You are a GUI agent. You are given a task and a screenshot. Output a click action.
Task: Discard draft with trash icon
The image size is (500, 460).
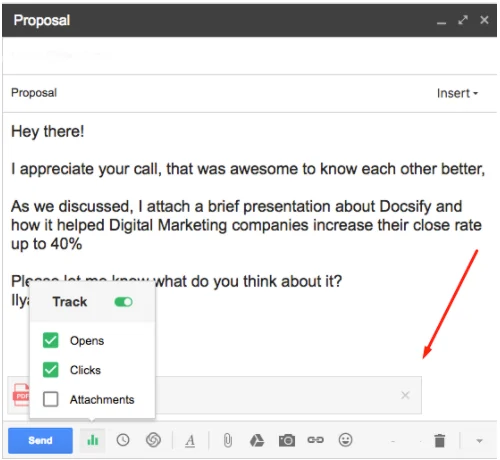440,440
